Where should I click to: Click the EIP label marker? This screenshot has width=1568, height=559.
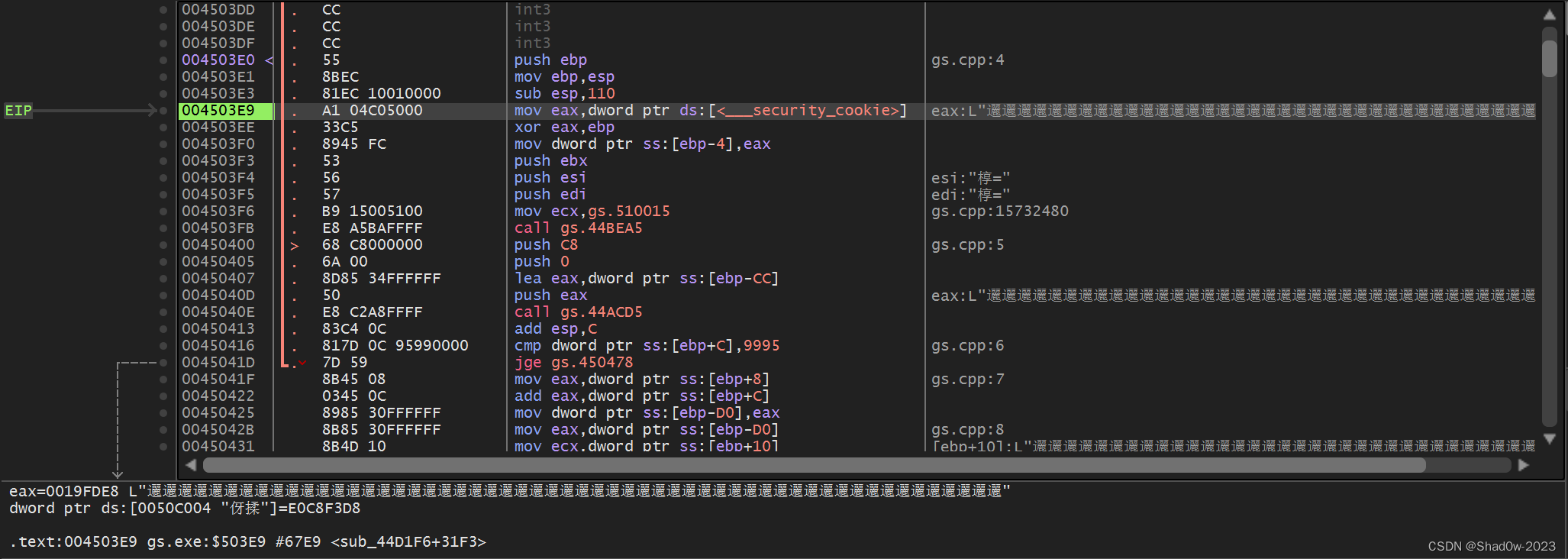pos(18,111)
